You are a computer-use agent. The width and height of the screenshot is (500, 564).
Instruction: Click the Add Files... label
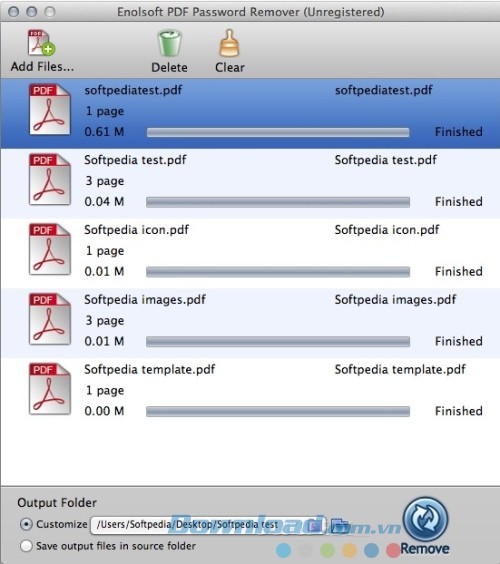pyautogui.click(x=42, y=67)
